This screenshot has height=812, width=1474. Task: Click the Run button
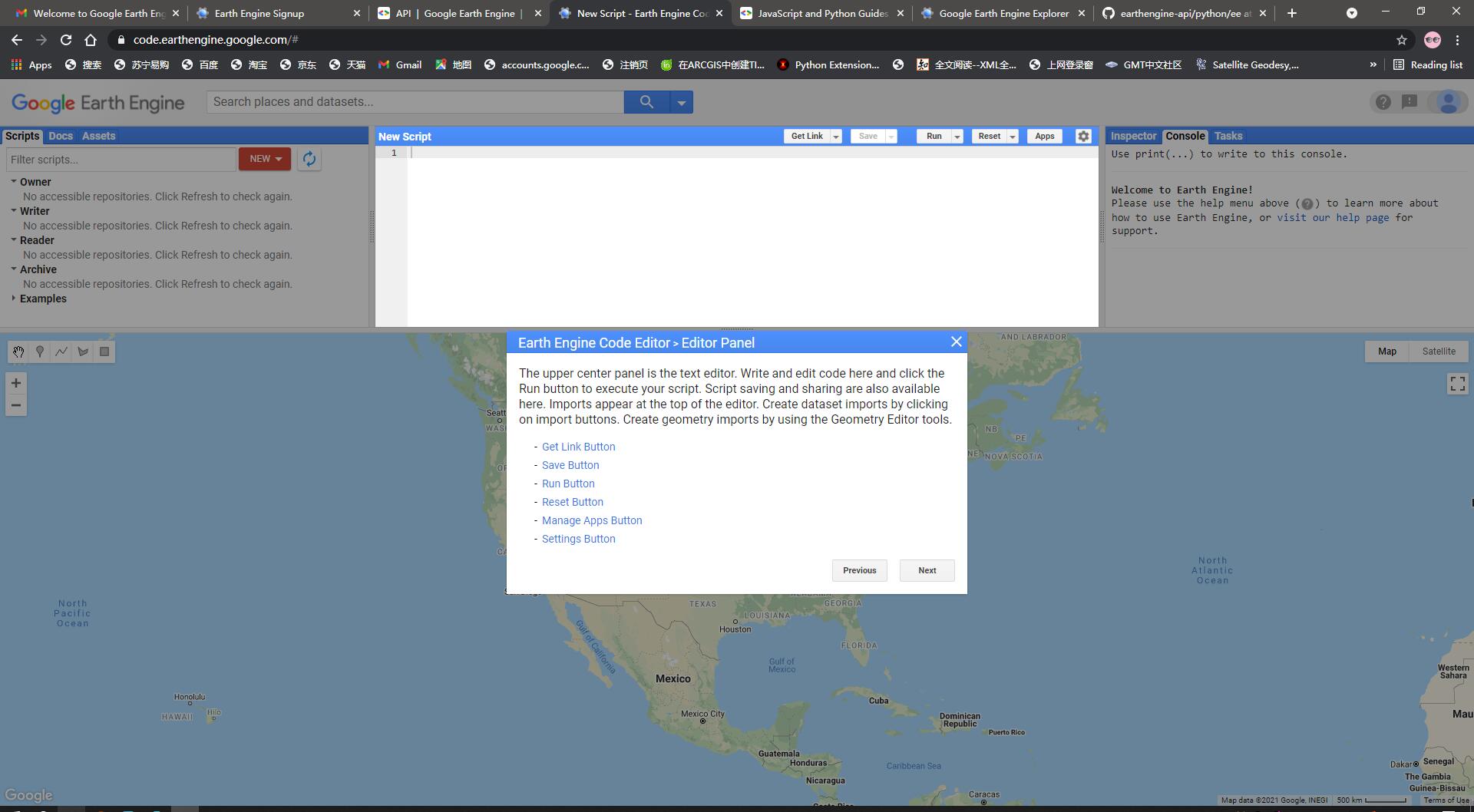tap(934, 137)
